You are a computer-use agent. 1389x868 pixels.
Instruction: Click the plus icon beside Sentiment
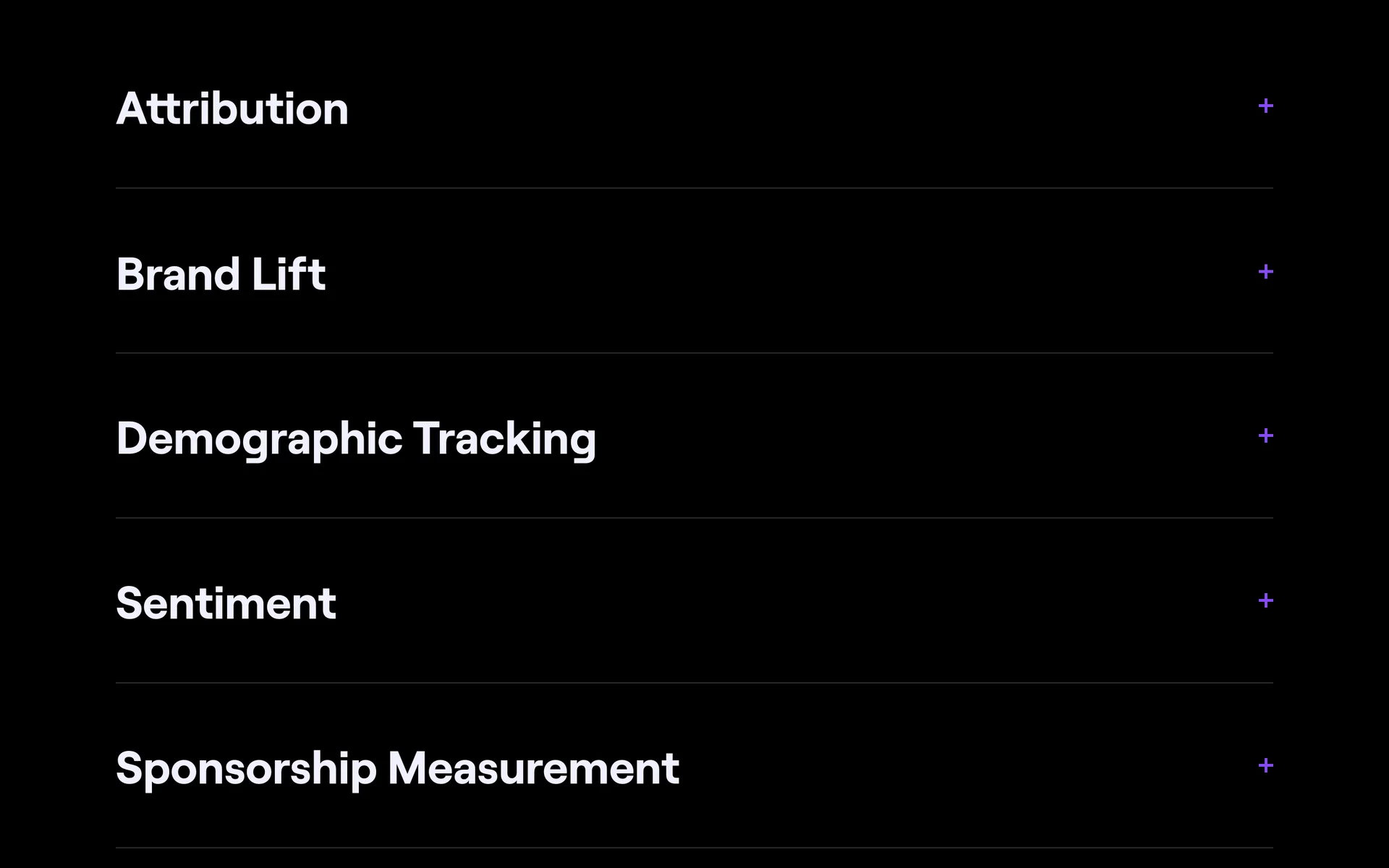click(x=1265, y=600)
